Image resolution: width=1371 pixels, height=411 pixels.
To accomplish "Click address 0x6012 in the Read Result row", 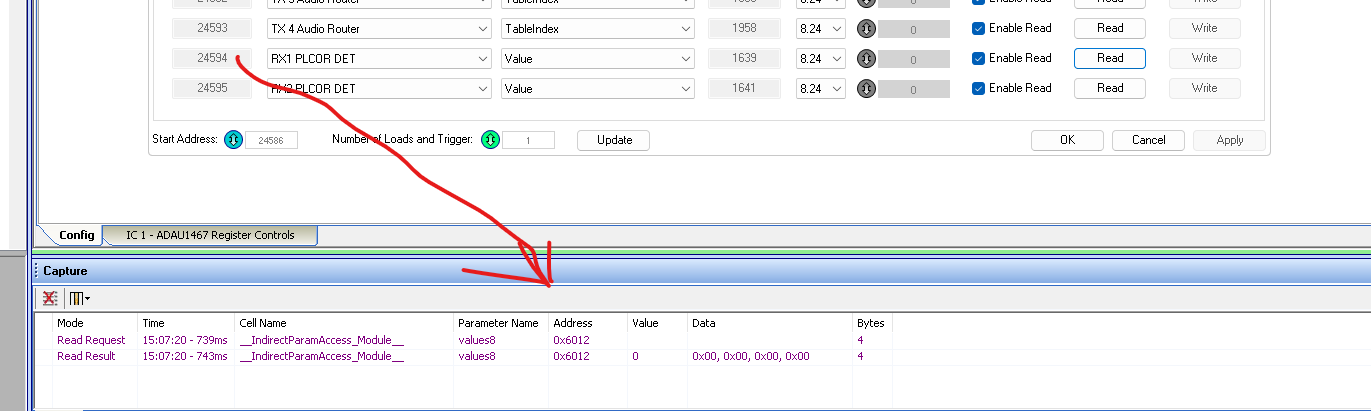I will tap(571, 356).
